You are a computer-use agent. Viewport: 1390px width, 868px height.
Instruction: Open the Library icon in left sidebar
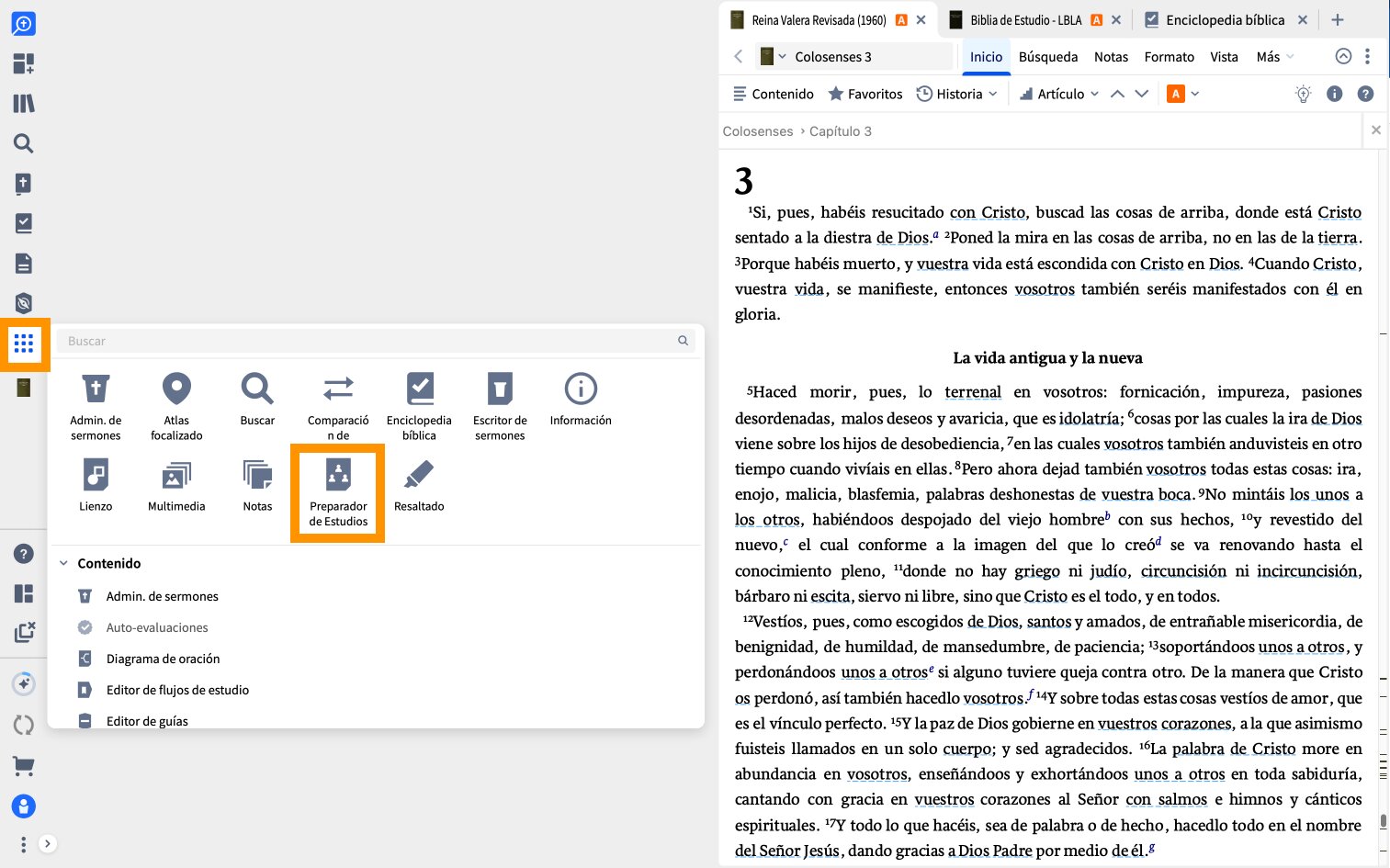pos(24,103)
